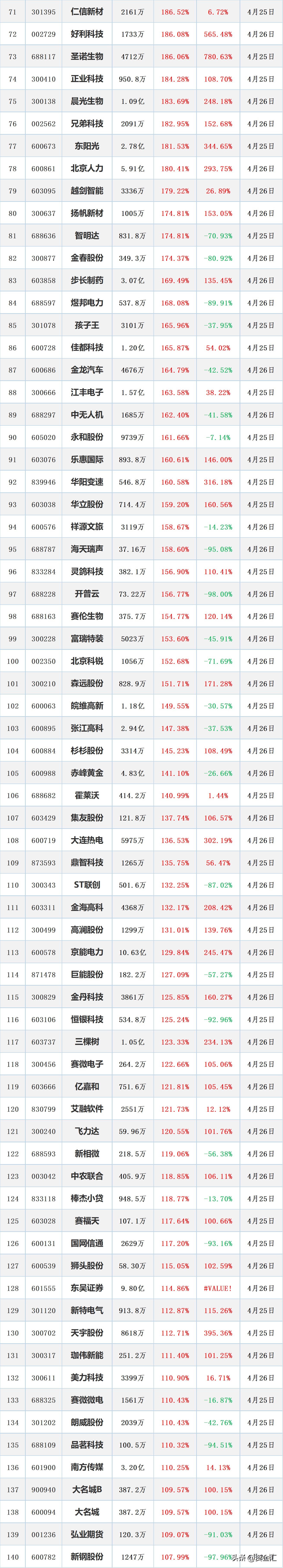The image size is (283, 1568).
Task: Click the 艾融软件 name cell
Action: (87, 1109)
